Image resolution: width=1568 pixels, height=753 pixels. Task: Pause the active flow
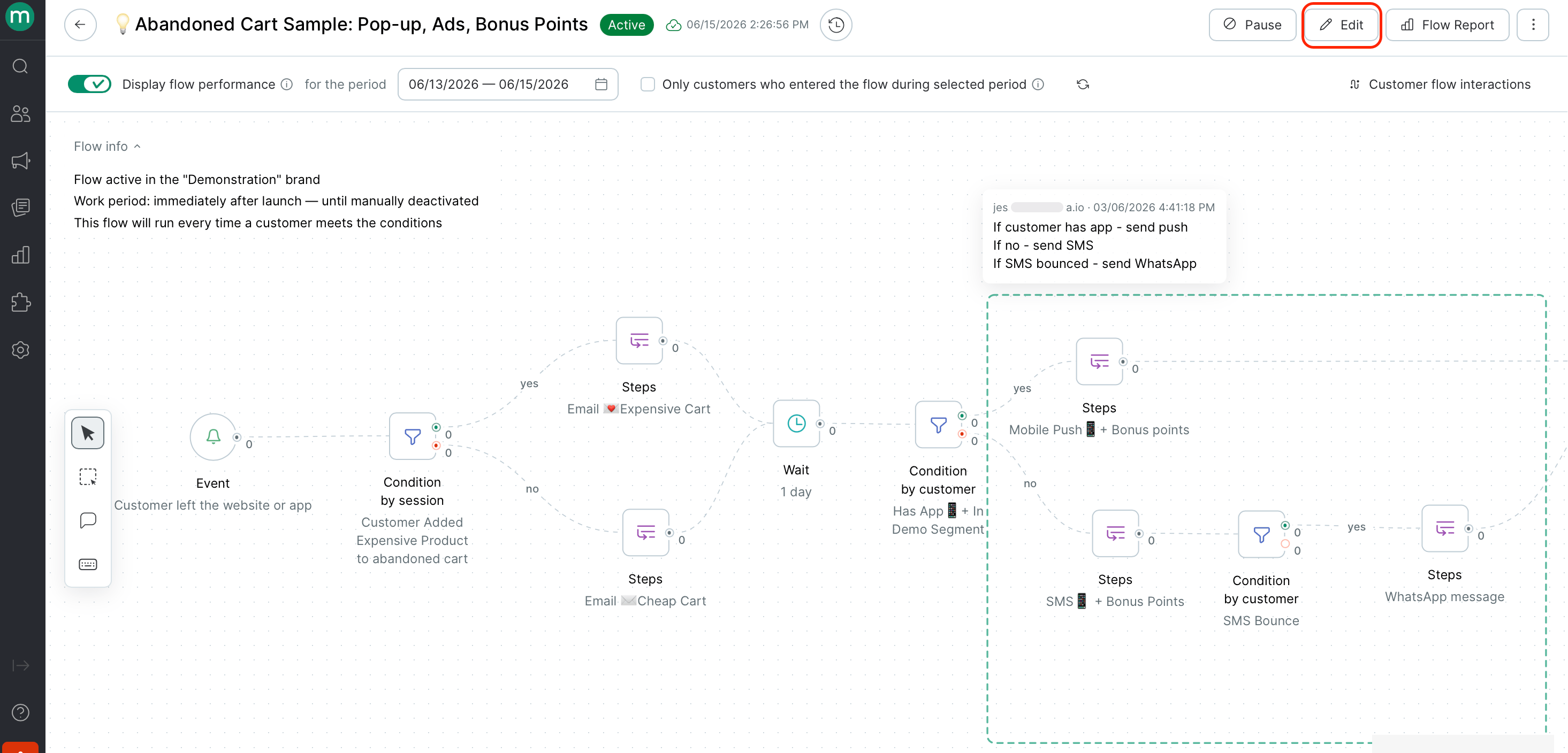tap(1252, 25)
